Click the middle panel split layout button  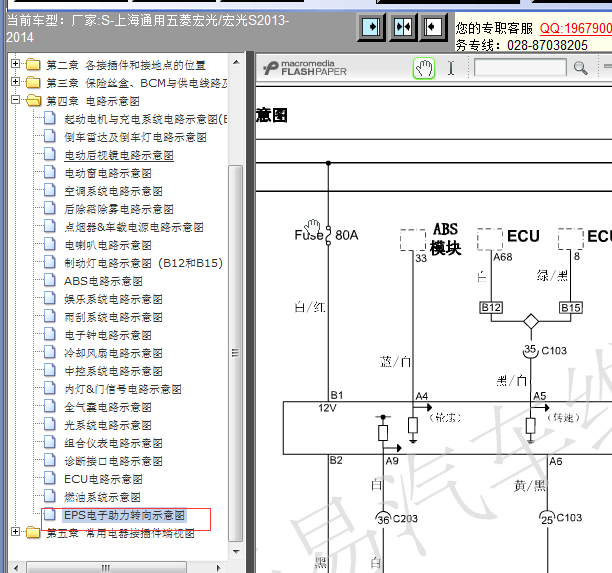(403, 27)
